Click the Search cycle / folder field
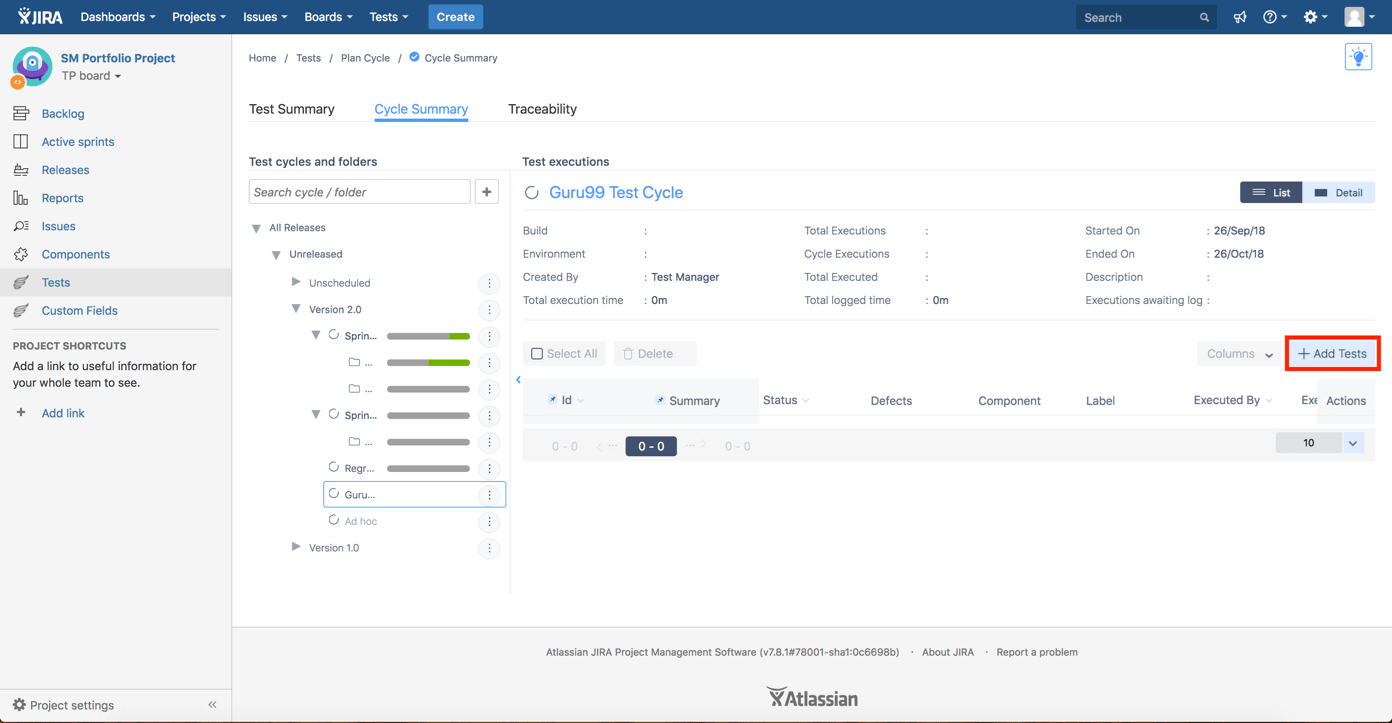Screen dimensions: 1392x723 coord(359,192)
